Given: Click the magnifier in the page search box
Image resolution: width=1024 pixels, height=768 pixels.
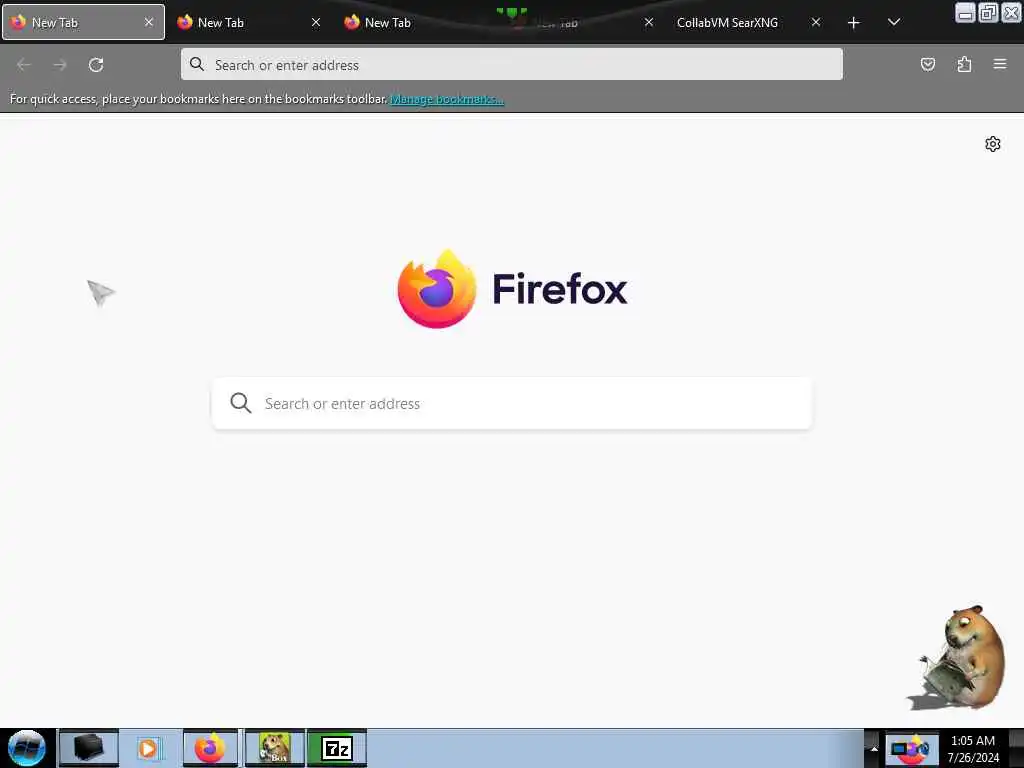Looking at the screenshot, I should click(x=240, y=402).
